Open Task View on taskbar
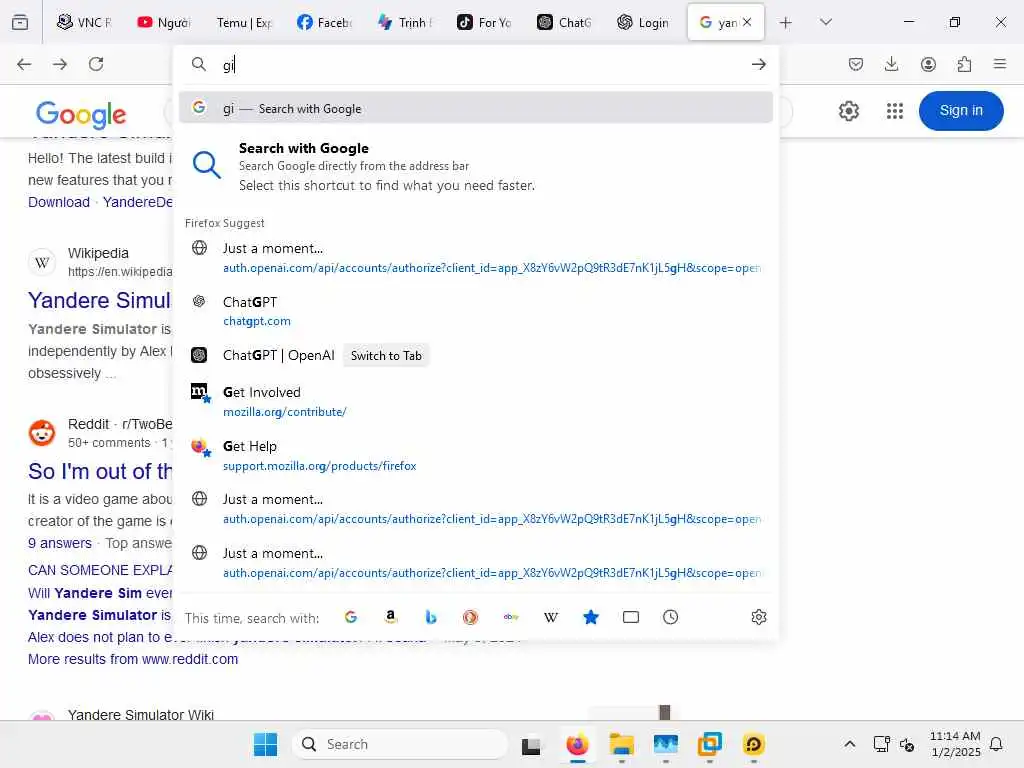Image resolution: width=1024 pixels, height=768 pixels. tap(531, 744)
